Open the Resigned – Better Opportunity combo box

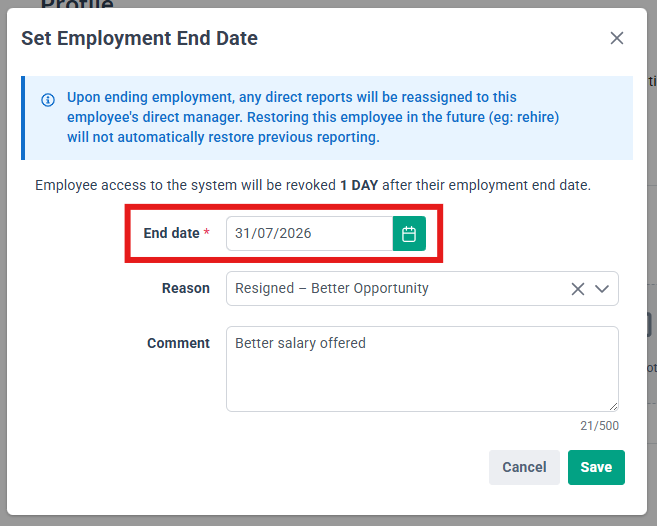422,288
